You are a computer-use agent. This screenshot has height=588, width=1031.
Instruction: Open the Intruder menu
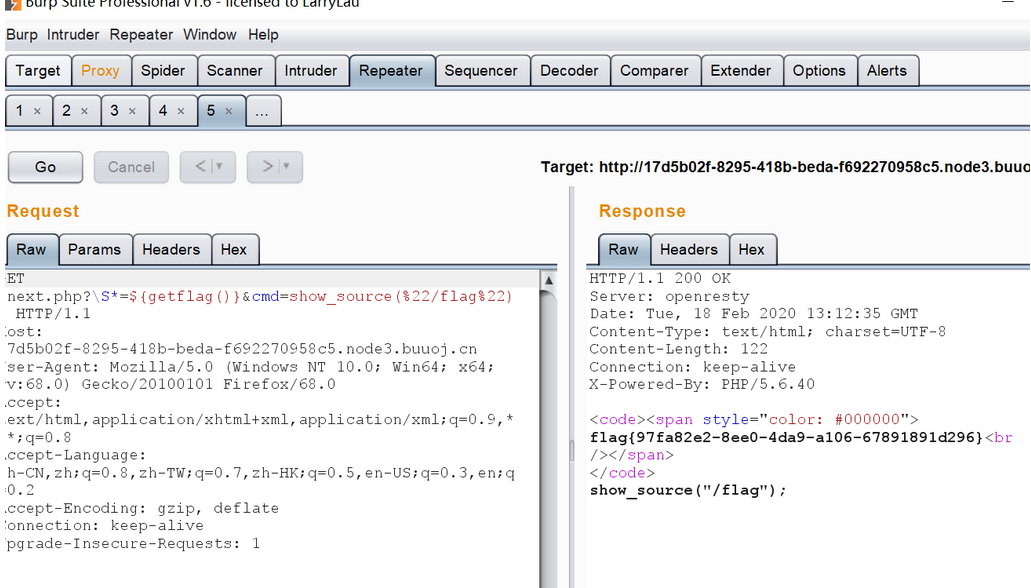(73, 35)
